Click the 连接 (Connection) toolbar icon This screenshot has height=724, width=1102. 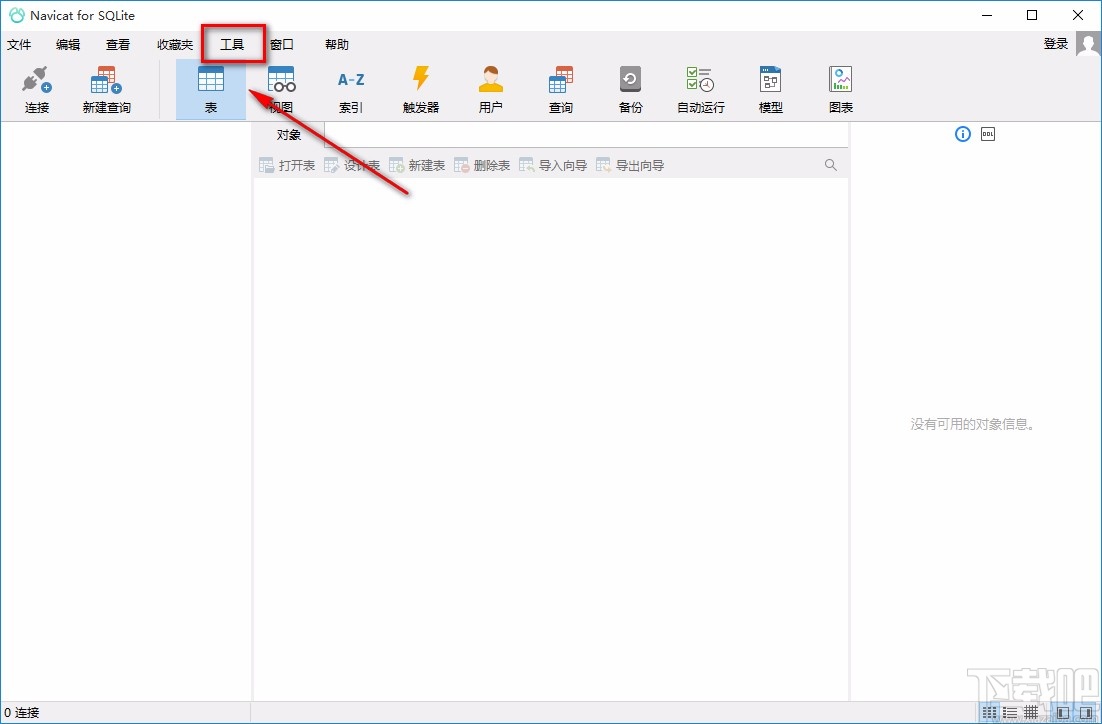coord(37,90)
